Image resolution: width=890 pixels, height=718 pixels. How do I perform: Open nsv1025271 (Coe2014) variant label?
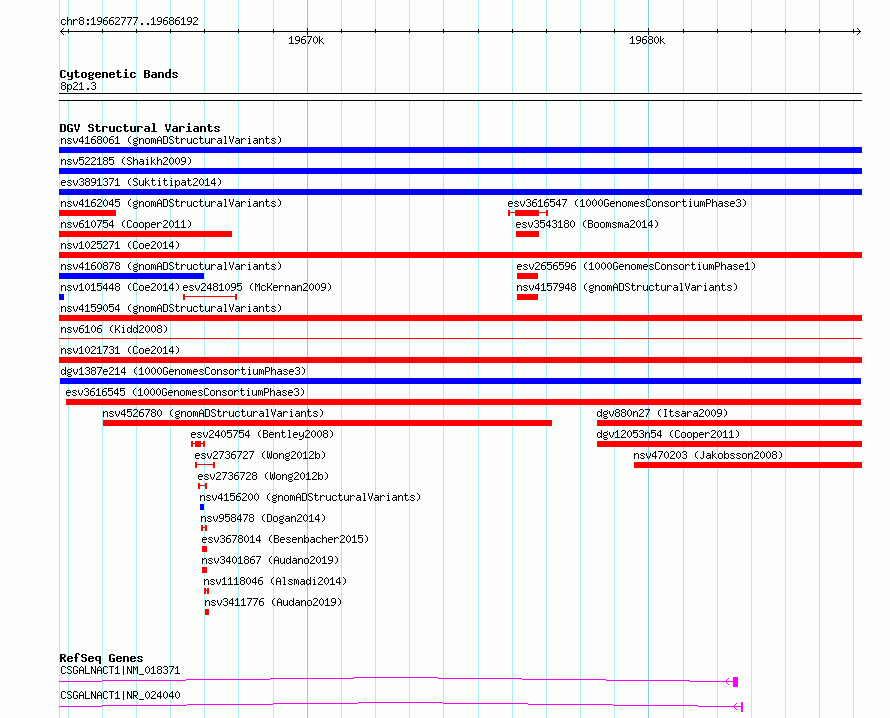tap(120, 245)
